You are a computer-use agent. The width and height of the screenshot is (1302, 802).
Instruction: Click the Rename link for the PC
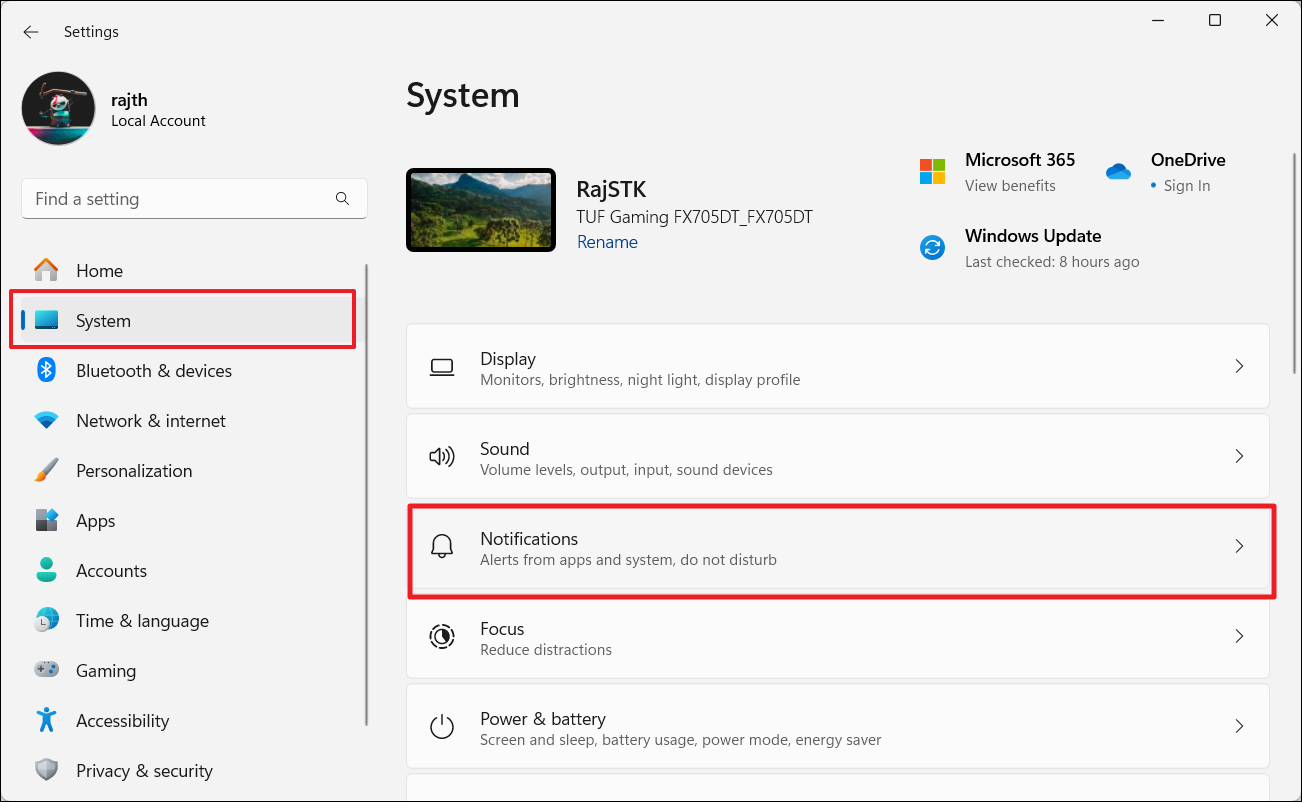coord(607,242)
